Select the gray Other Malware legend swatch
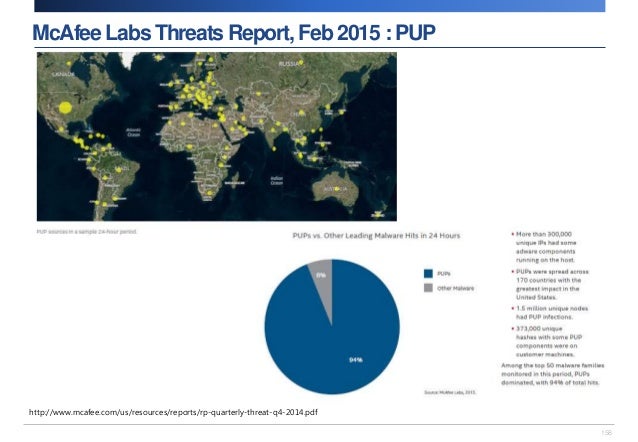Screen dimensions: 638x442 pyautogui.click(x=428, y=288)
